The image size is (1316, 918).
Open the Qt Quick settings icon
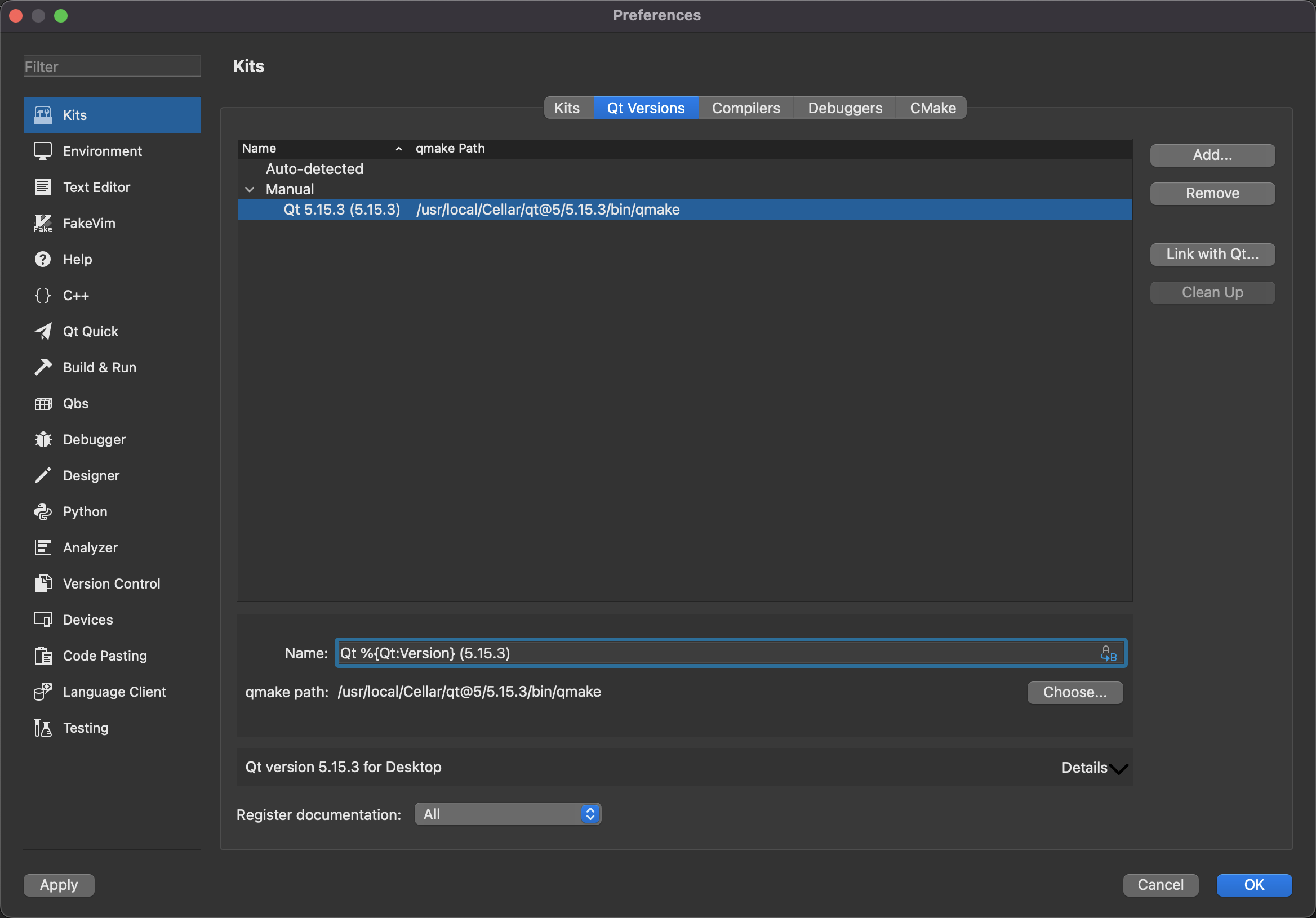click(x=43, y=332)
